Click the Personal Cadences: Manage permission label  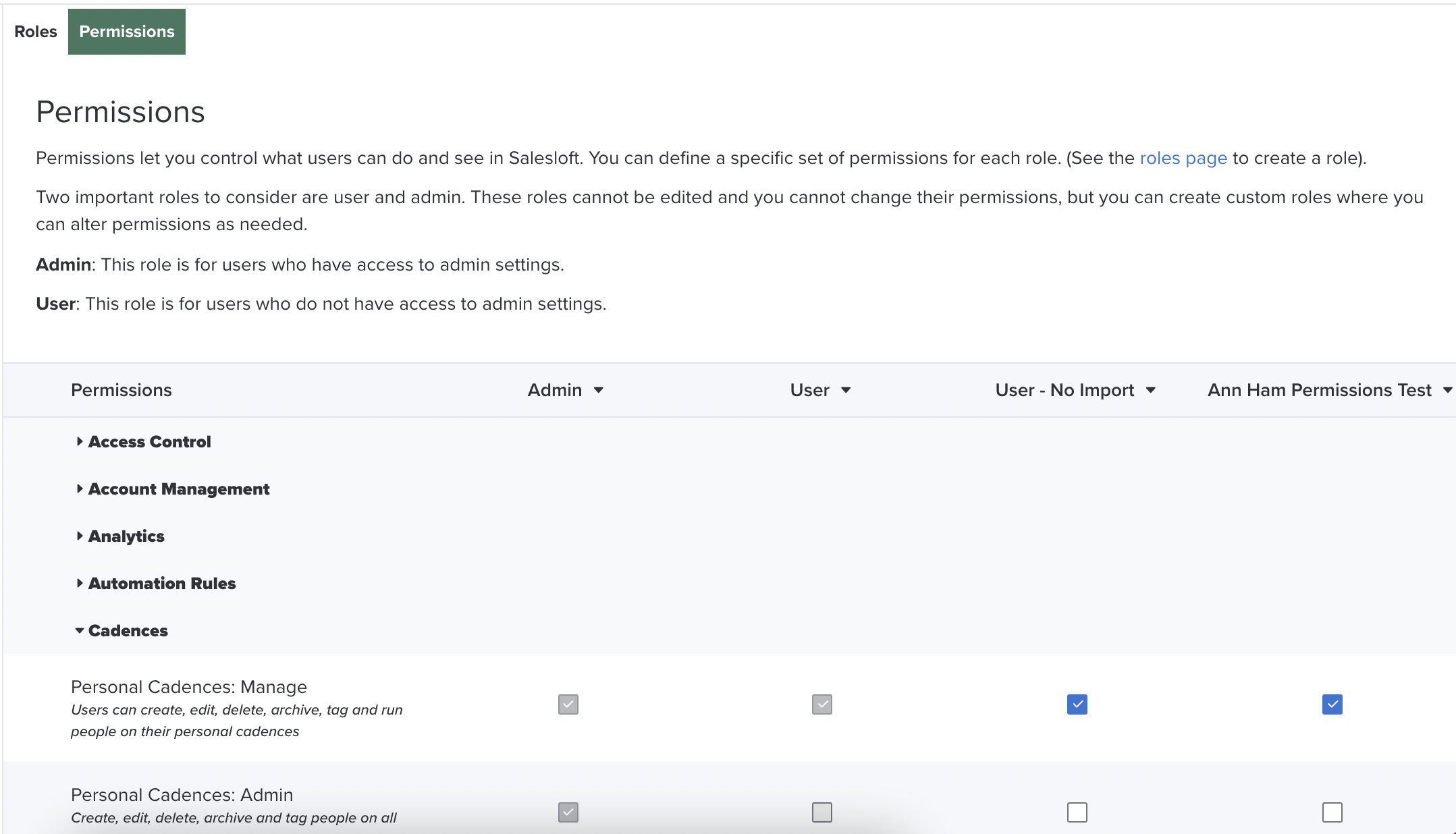(x=189, y=687)
